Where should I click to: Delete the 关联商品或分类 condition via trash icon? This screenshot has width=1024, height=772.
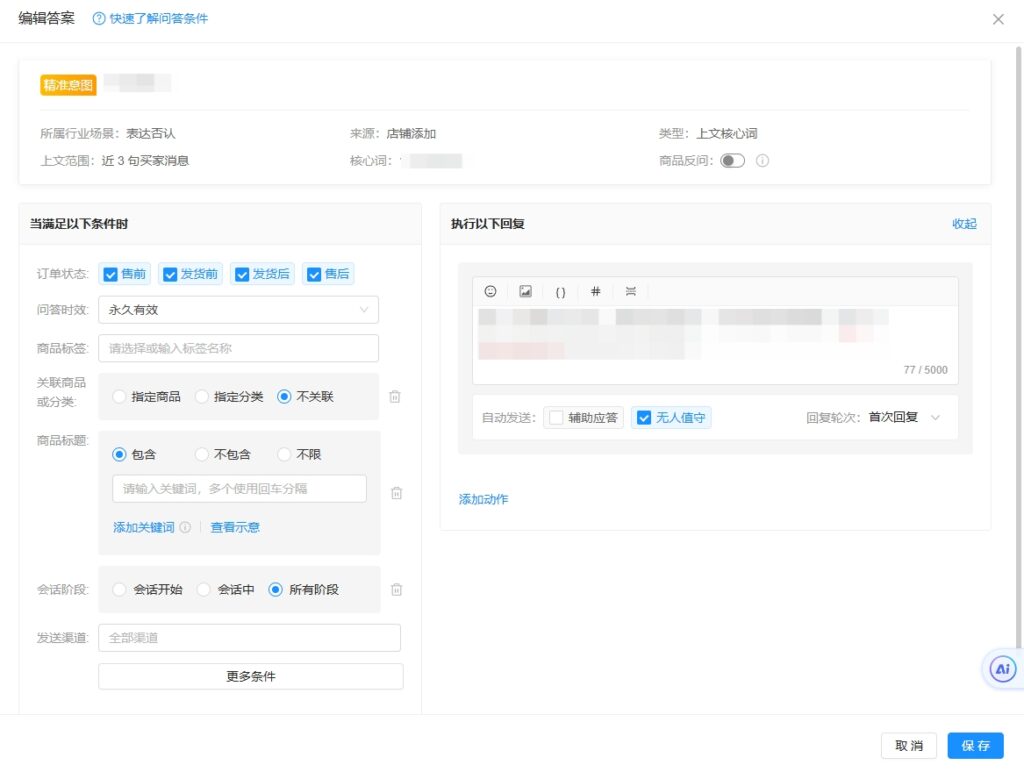tap(395, 396)
